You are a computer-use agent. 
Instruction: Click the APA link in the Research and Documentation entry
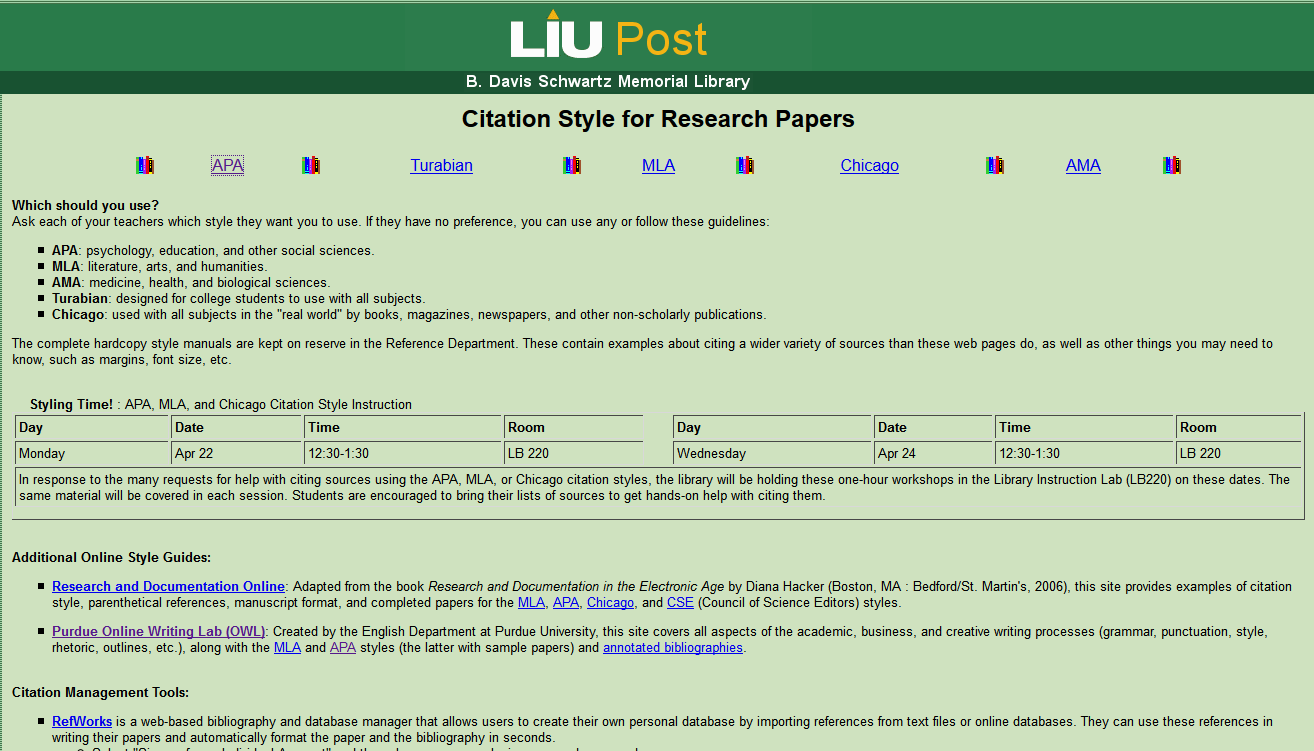pyautogui.click(x=566, y=603)
